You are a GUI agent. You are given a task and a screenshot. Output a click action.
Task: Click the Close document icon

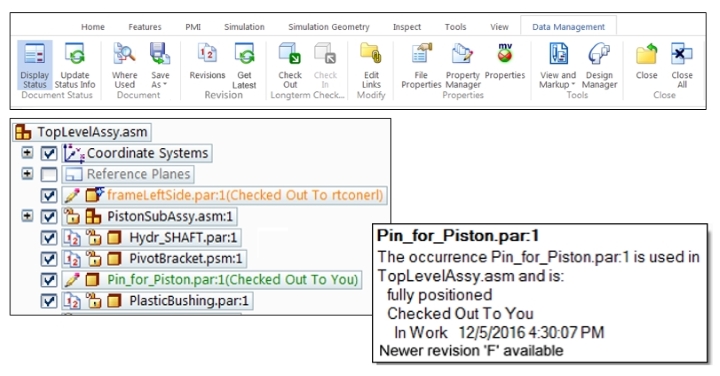647,54
